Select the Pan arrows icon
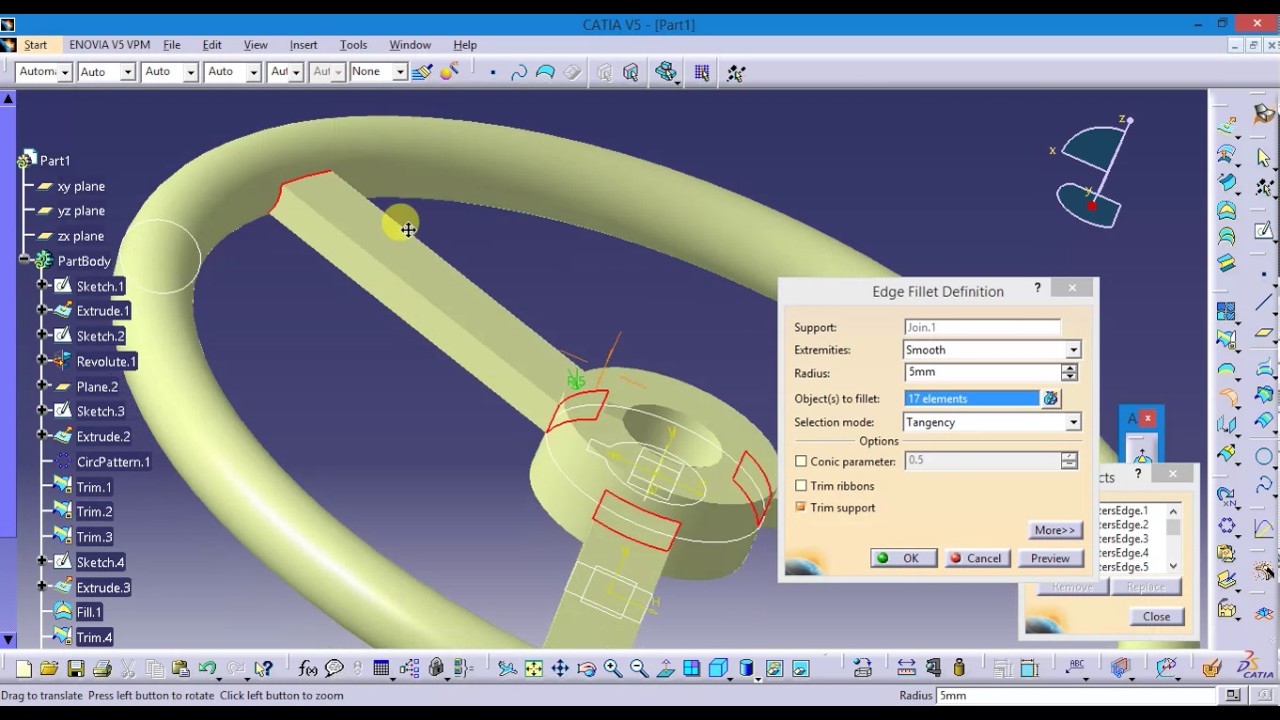Screen dimensions: 1280x720 560,669
